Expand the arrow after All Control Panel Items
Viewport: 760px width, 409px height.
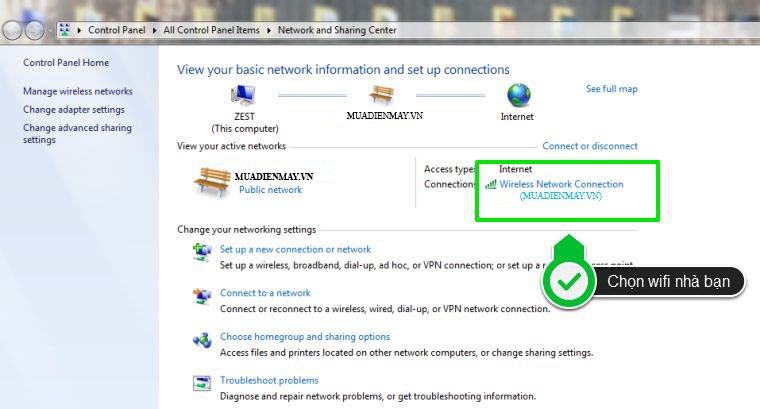tap(269, 31)
